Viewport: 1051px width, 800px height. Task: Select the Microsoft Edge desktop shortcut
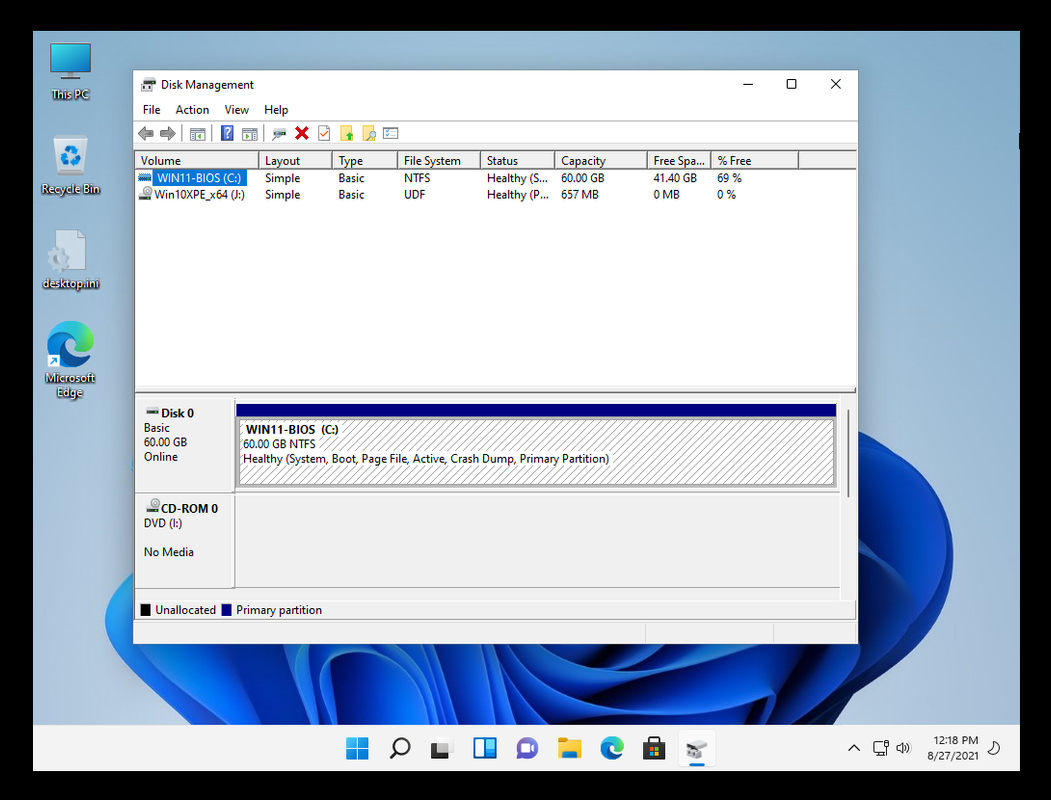(70, 360)
